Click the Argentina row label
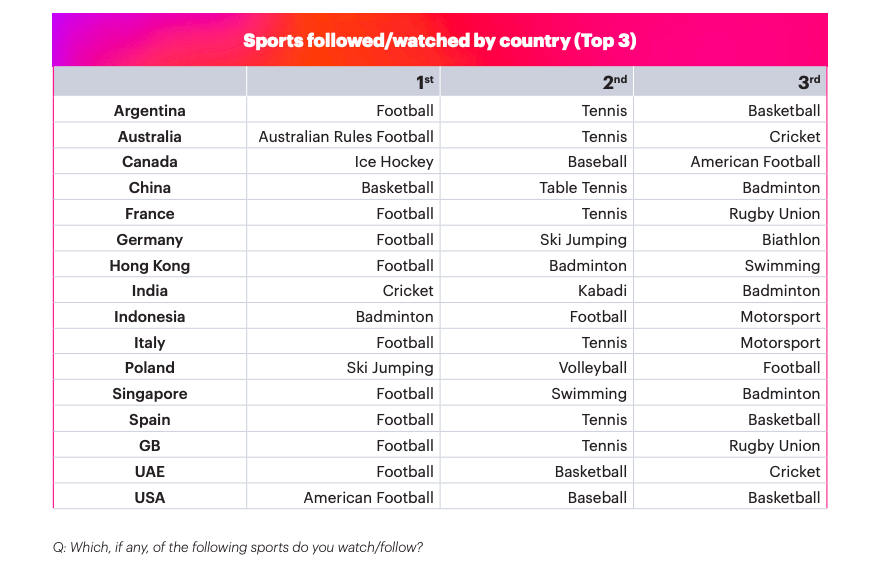The image size is (875, 571). pyautogui.click(x=150, y=111)
